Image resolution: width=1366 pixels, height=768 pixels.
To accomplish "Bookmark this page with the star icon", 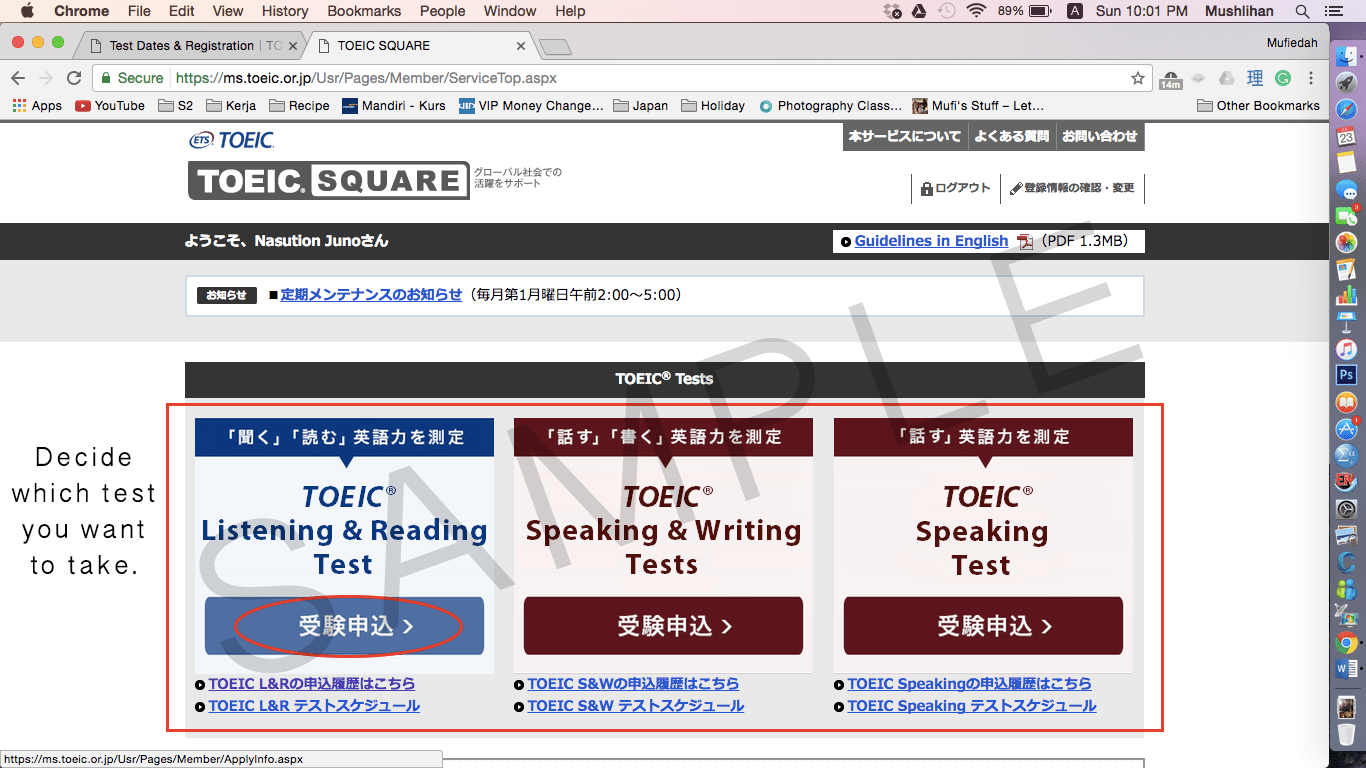I will [1137, 78].
